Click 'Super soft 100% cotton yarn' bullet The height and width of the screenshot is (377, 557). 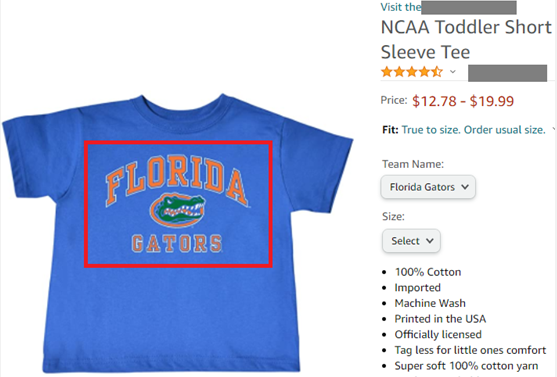point(466,366)
